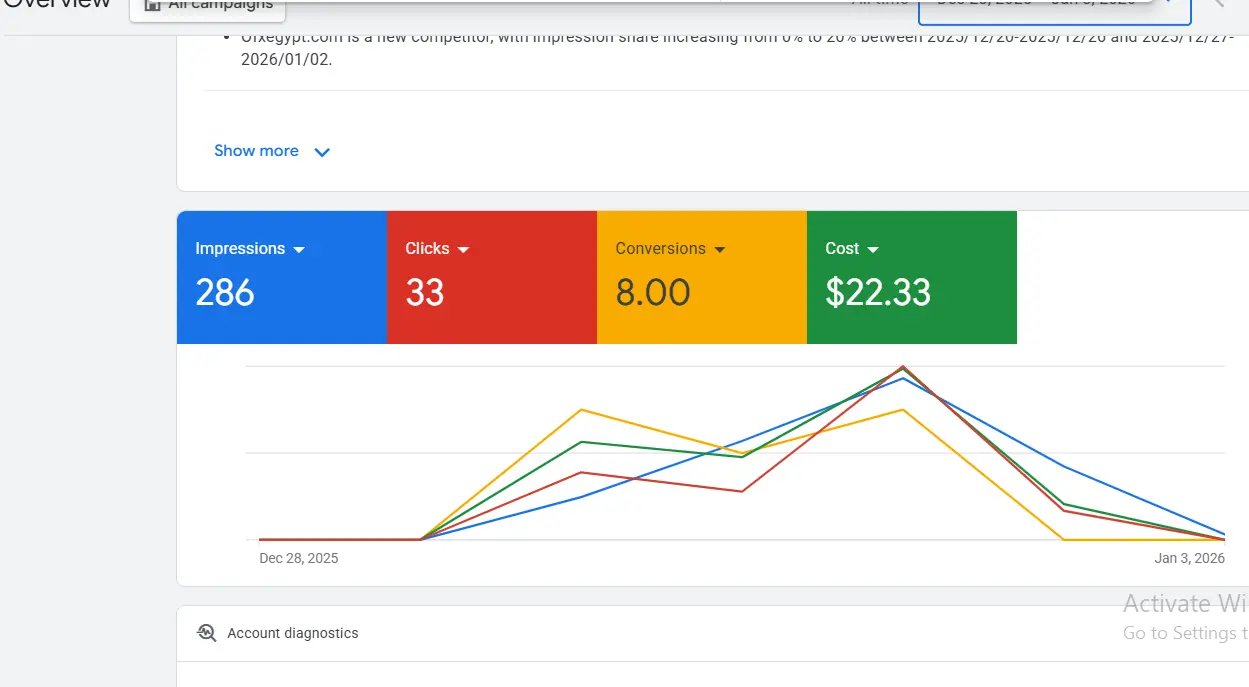The height and width of the screenshot is (687, 1249).
Task: Open the Clicks metric dropdown arrow
Action: [x=463, y=250]
